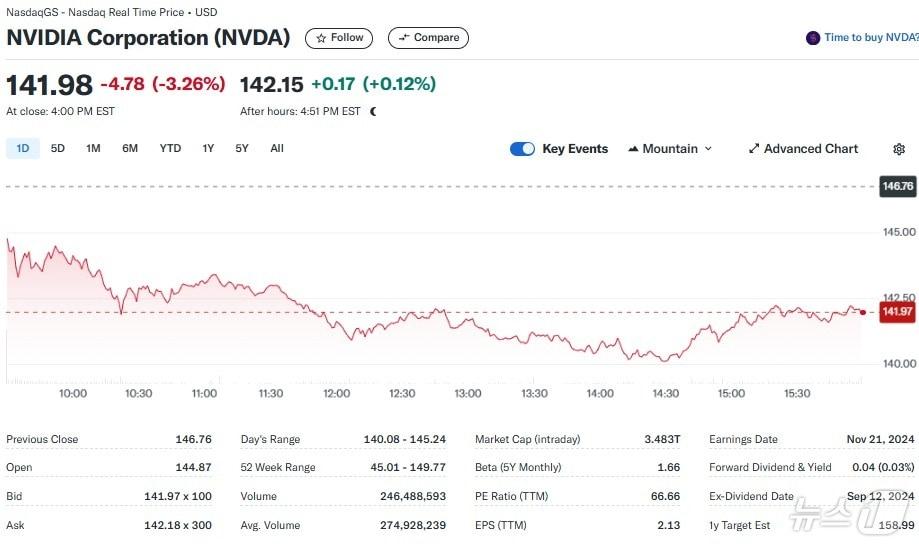Select the All time range

[x=277, y=149]
